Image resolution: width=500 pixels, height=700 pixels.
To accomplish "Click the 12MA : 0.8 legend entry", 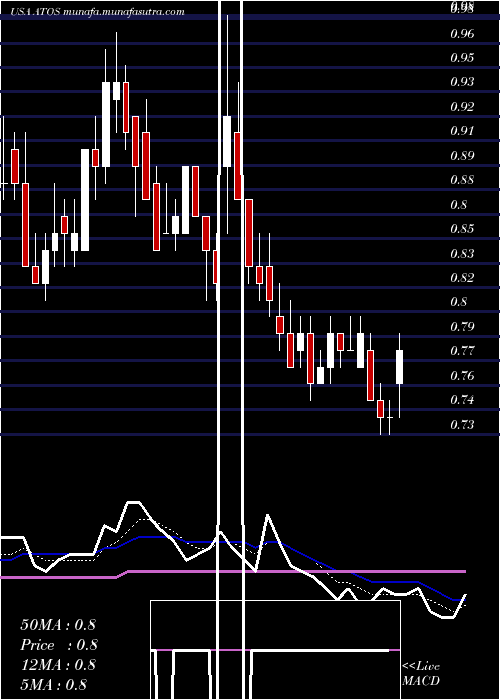I will tap(58, 665).
